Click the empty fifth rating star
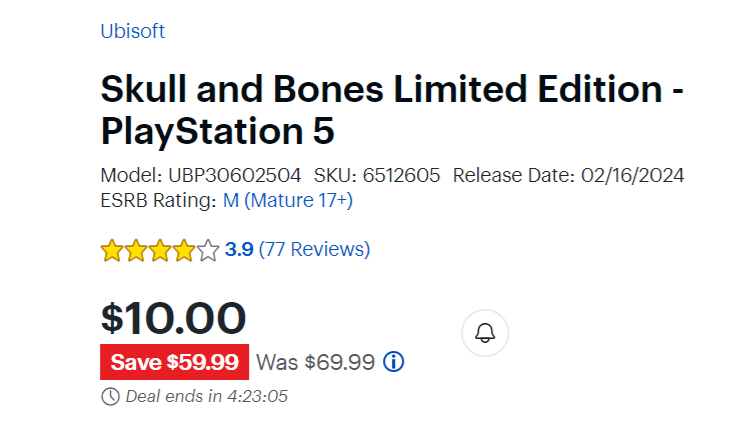This screenshot has width=732, height=421. (207, 250)
